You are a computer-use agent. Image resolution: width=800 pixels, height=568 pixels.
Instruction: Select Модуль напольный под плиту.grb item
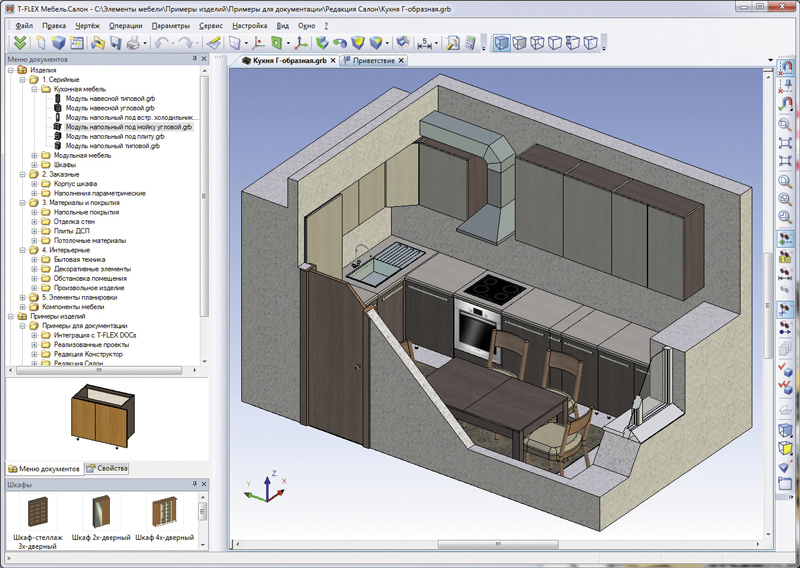[115, 136]
